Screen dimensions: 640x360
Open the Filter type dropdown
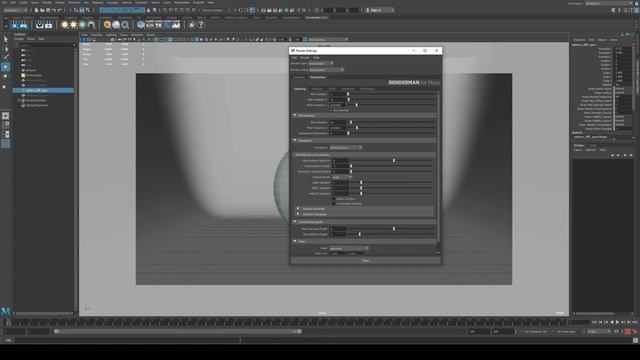coord(349,248)
